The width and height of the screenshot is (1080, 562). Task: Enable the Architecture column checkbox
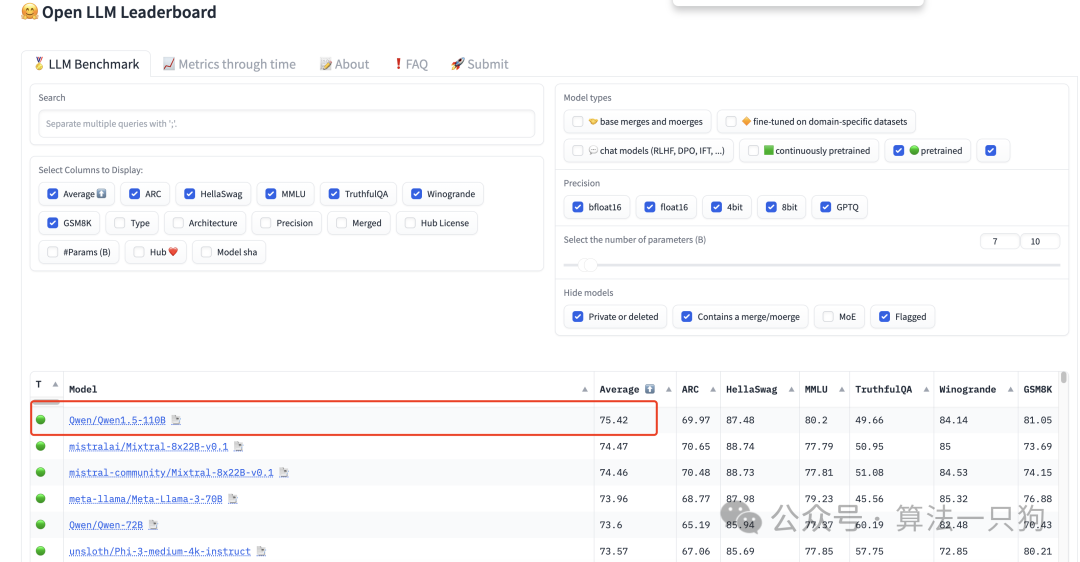(178, 222)
